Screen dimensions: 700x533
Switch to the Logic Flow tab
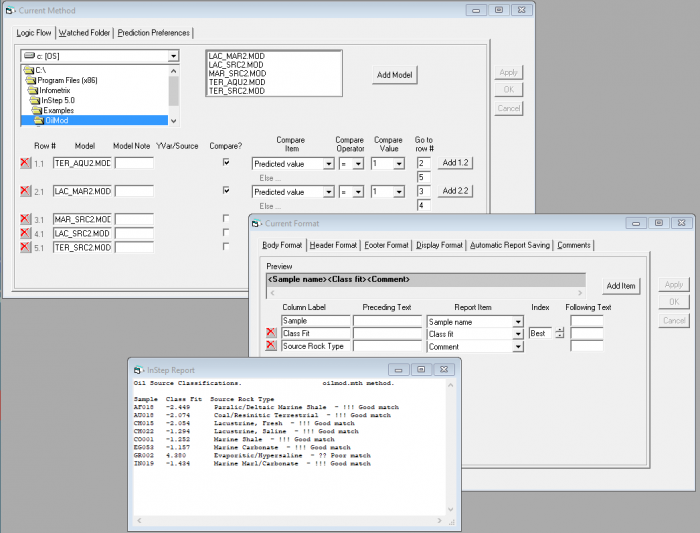(x=34, y=33)
